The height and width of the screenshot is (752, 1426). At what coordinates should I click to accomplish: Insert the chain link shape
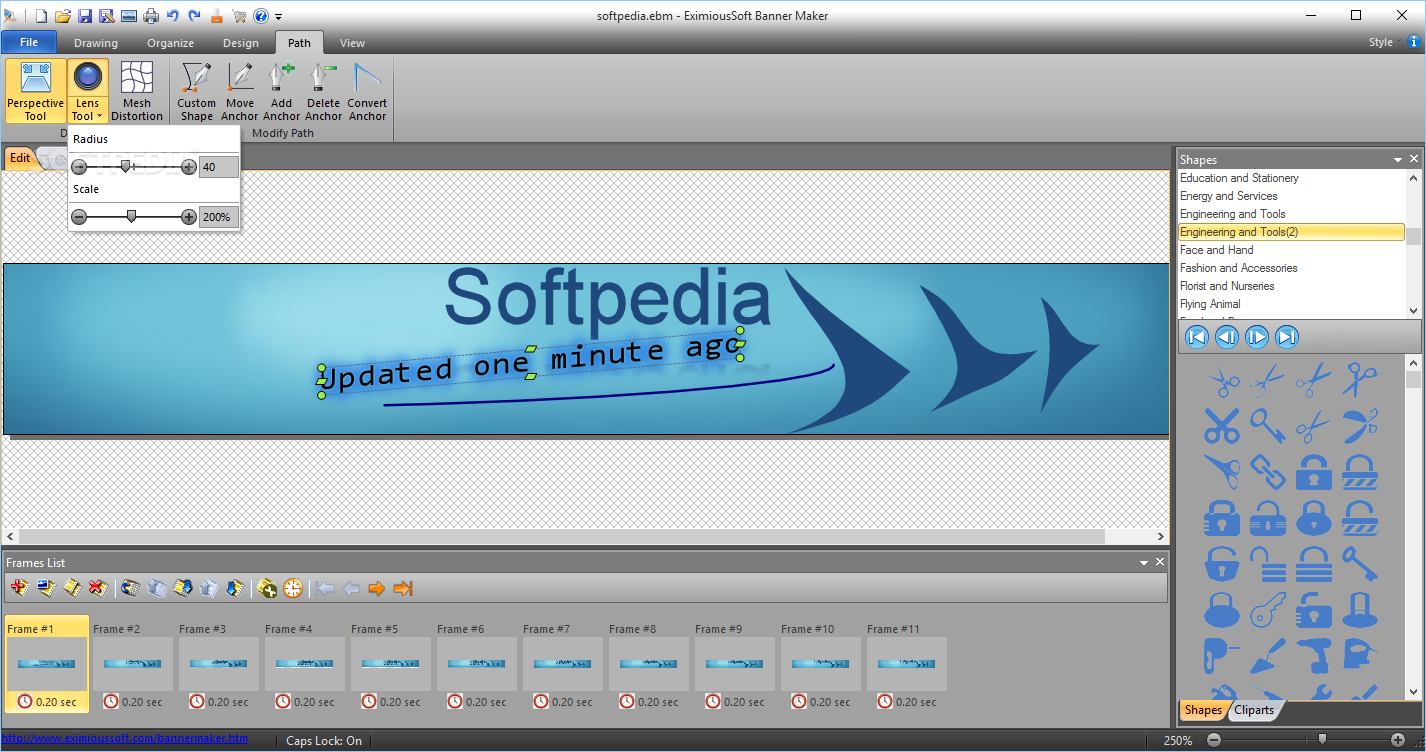pos(1267,470)
